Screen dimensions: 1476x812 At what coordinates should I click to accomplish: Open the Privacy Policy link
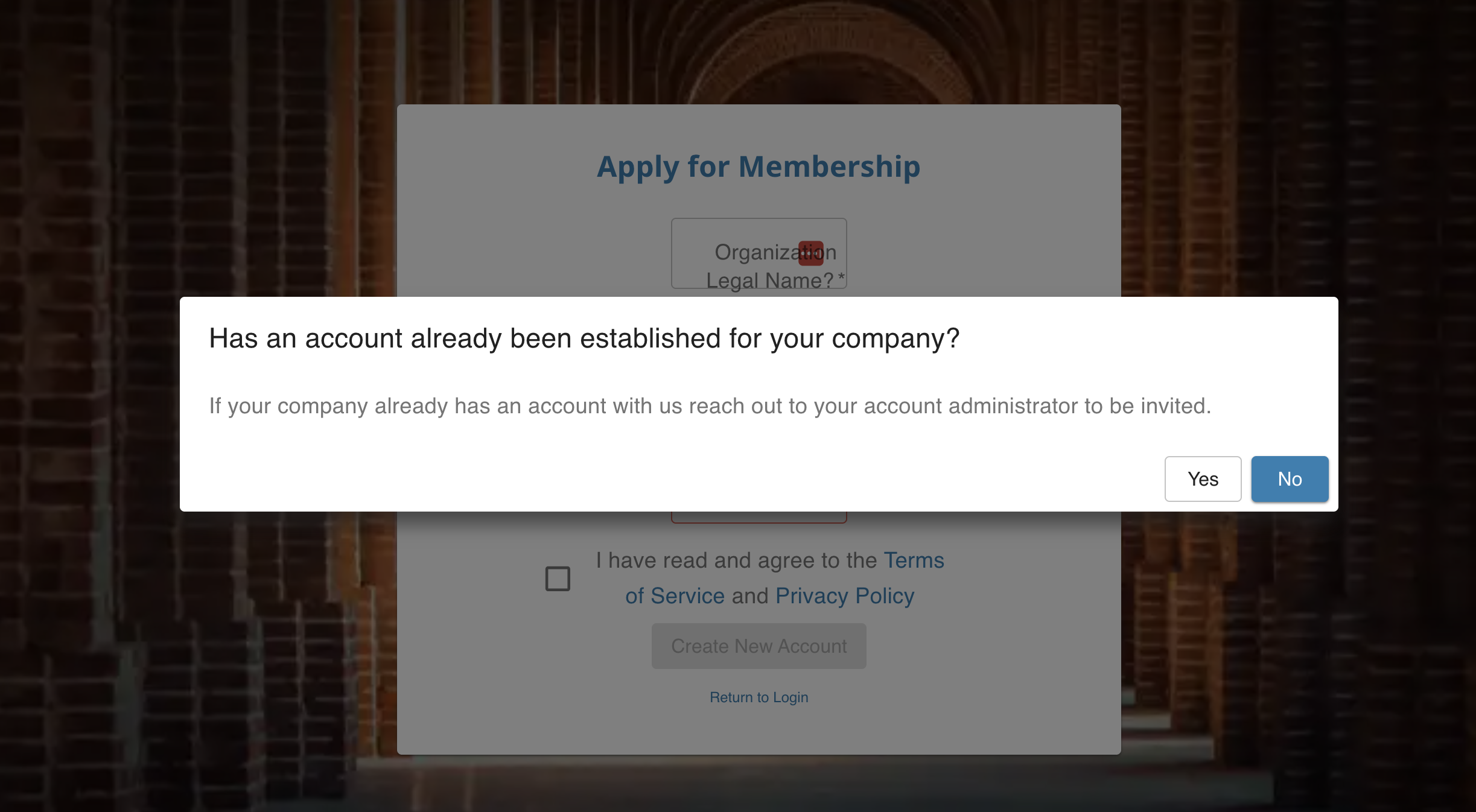pos(845,596)
